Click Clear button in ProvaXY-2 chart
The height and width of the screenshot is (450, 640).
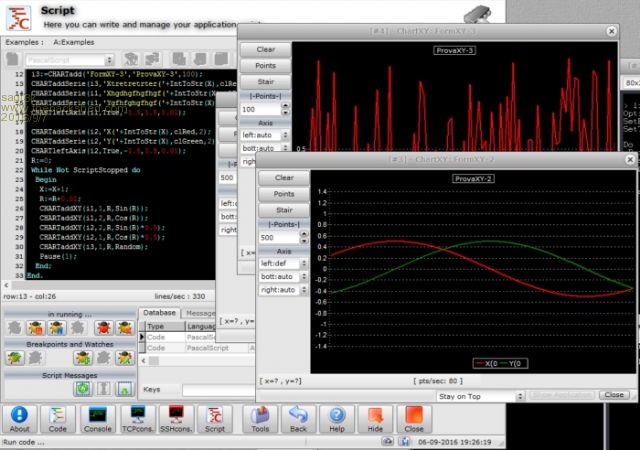point(284,178)
